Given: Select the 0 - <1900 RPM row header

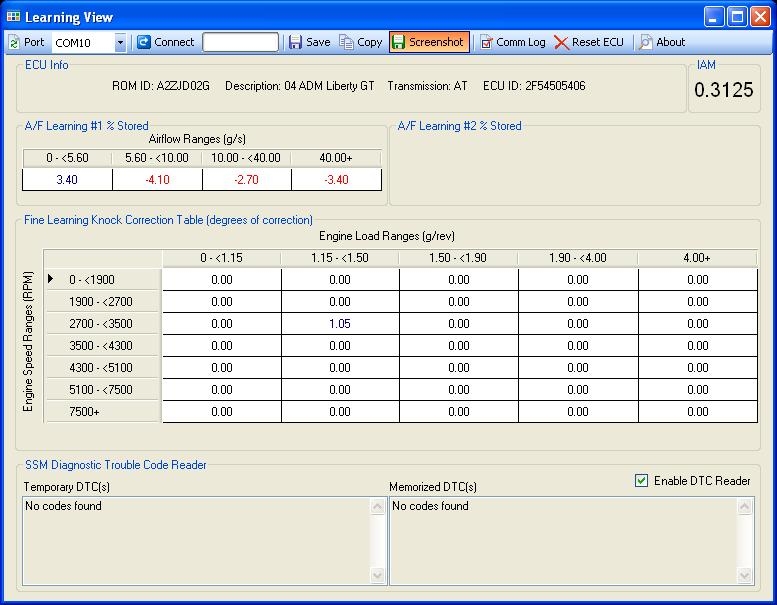Looking at the screenshot, I should point(103,279).
